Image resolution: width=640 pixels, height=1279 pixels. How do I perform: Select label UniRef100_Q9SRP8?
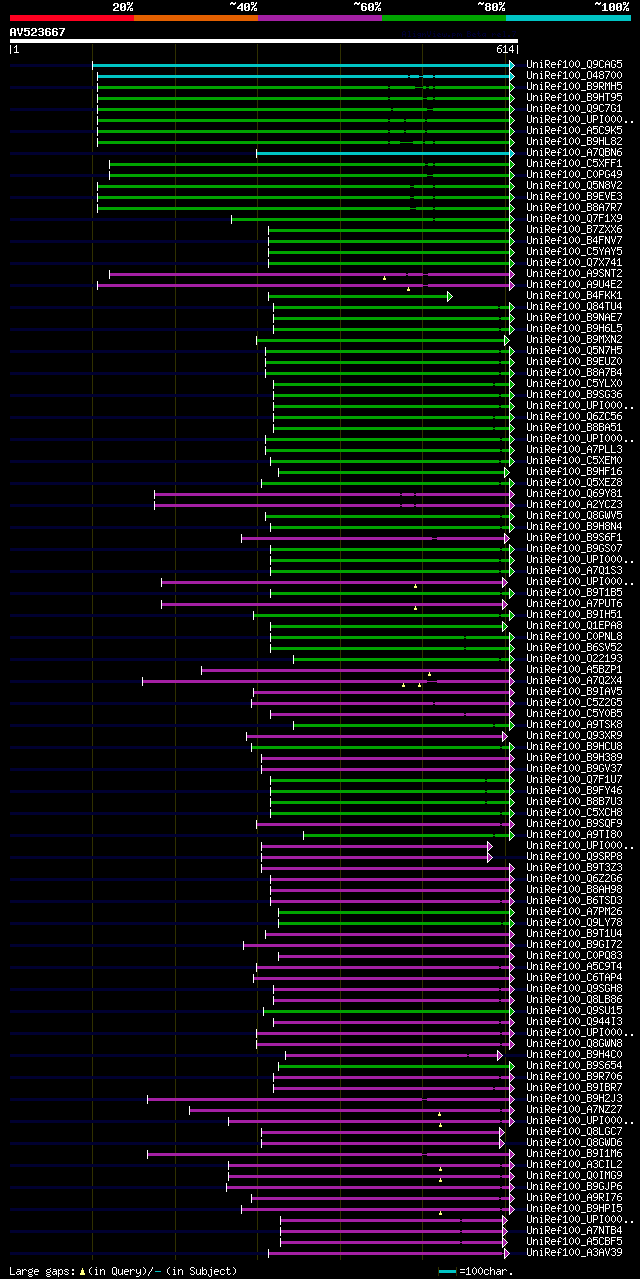point(573,856)
